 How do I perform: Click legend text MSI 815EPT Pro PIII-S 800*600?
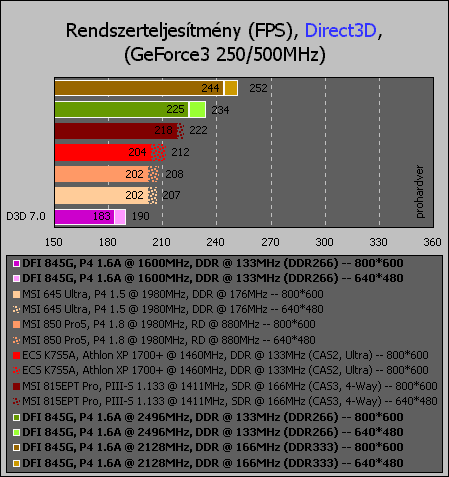230,386
